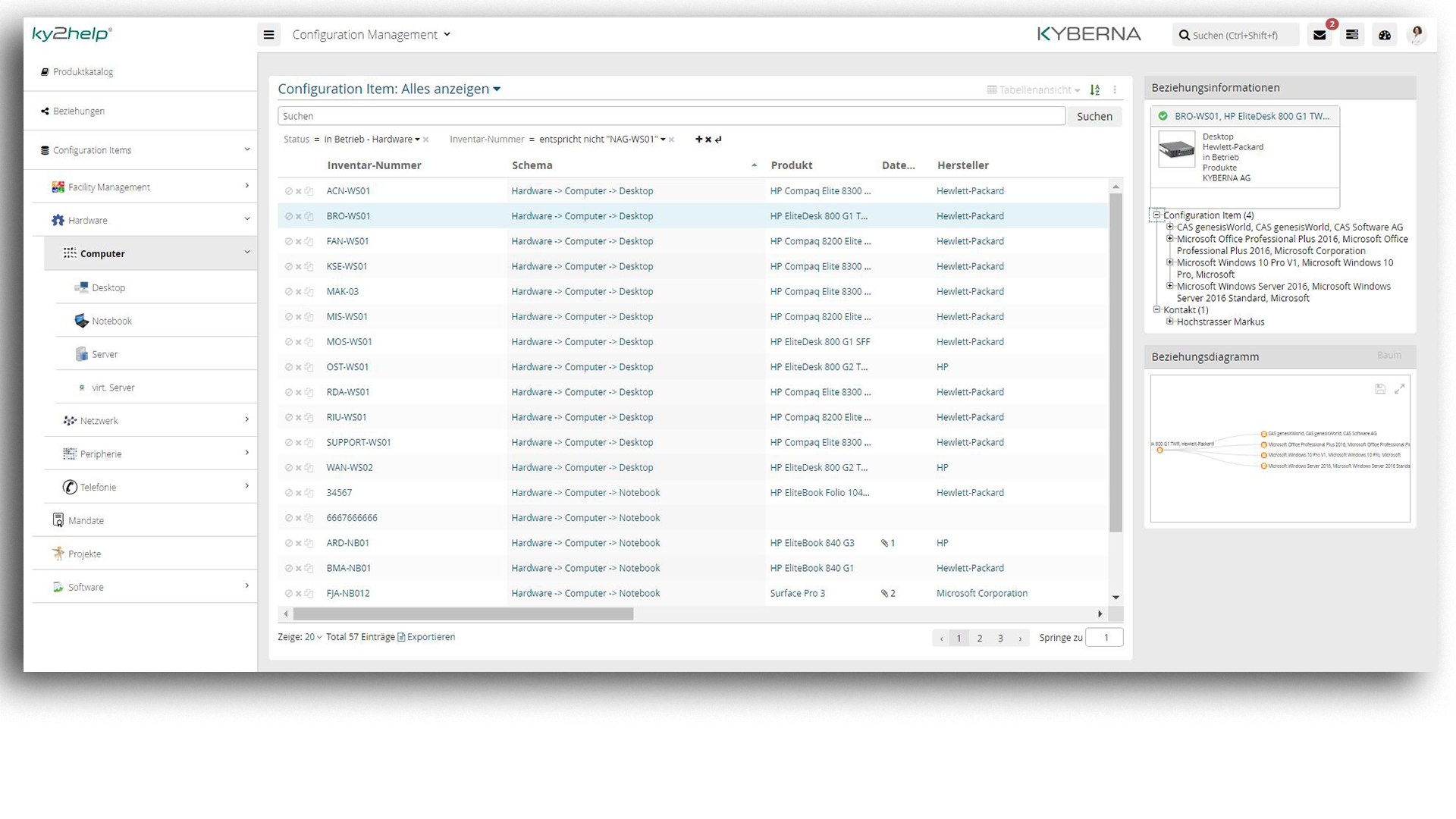Click the Exportieren link below the table
1456x819 pixels.
[x=431, y=636]
